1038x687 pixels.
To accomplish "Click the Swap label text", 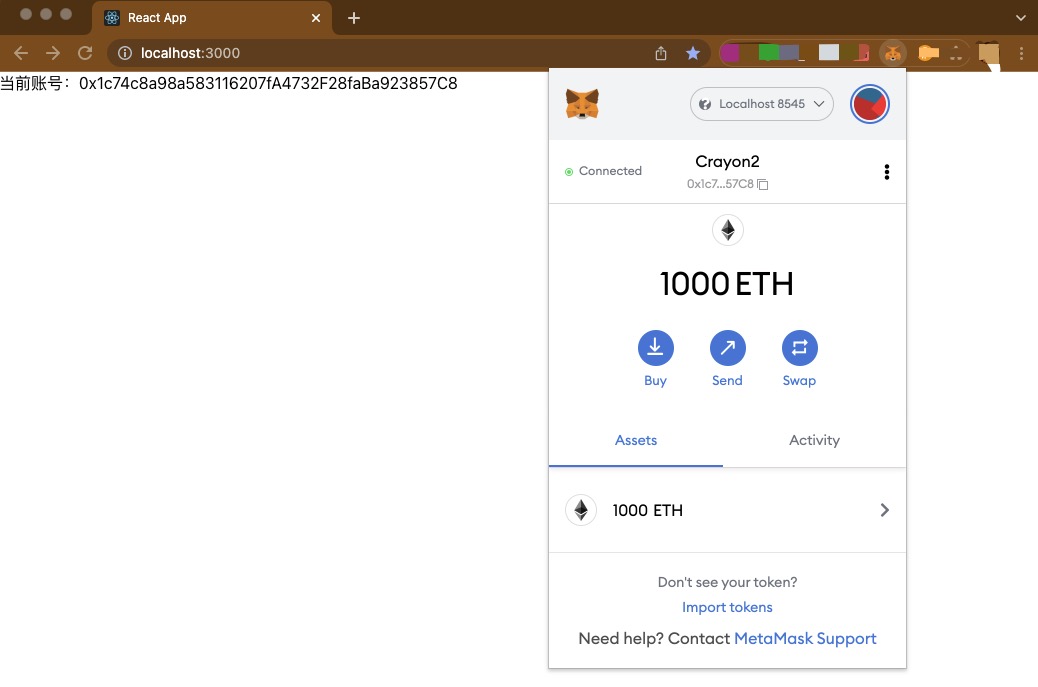I will (799, 381).
